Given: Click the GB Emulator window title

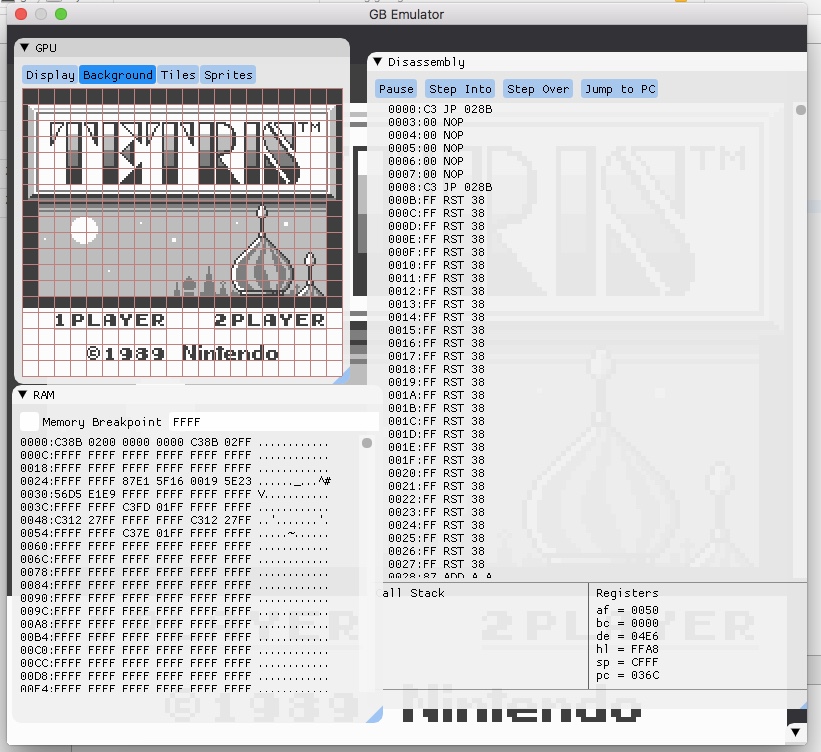Looking at the screenshot, I should coord(406,14).
